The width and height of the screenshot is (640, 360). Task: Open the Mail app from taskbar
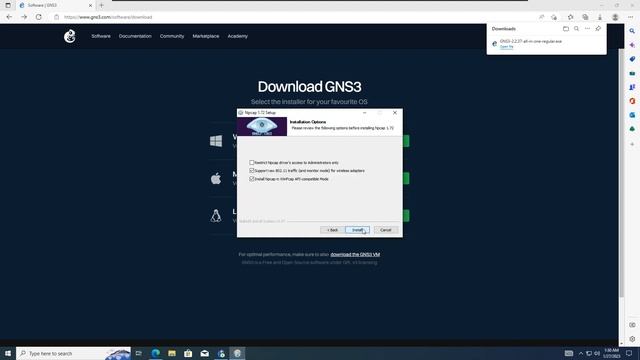pos(204,353)
